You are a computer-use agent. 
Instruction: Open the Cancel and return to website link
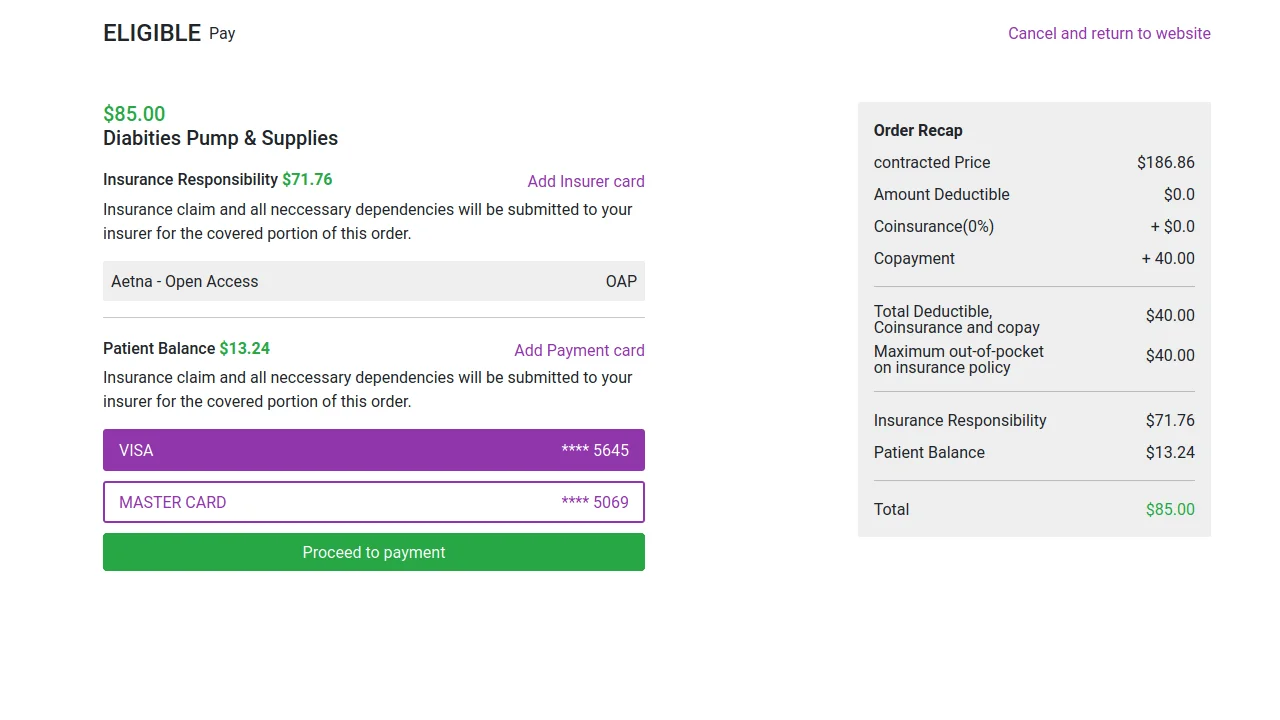[x=1109, y=33]
